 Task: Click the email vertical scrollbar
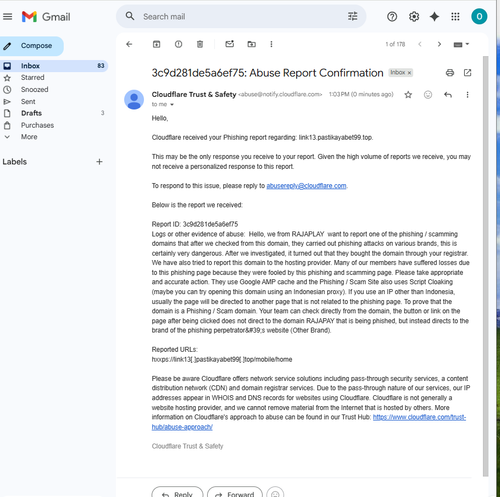pyautogui.click(x=485, y=266)
